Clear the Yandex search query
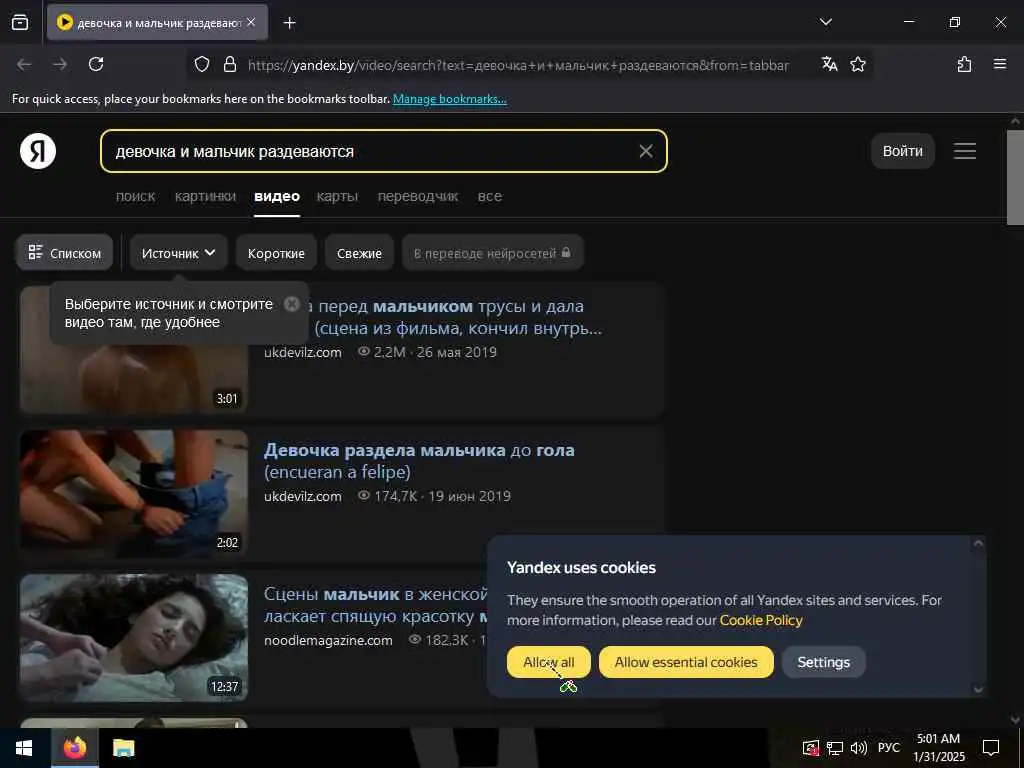 pyautogui.click(x=646, y=151)
